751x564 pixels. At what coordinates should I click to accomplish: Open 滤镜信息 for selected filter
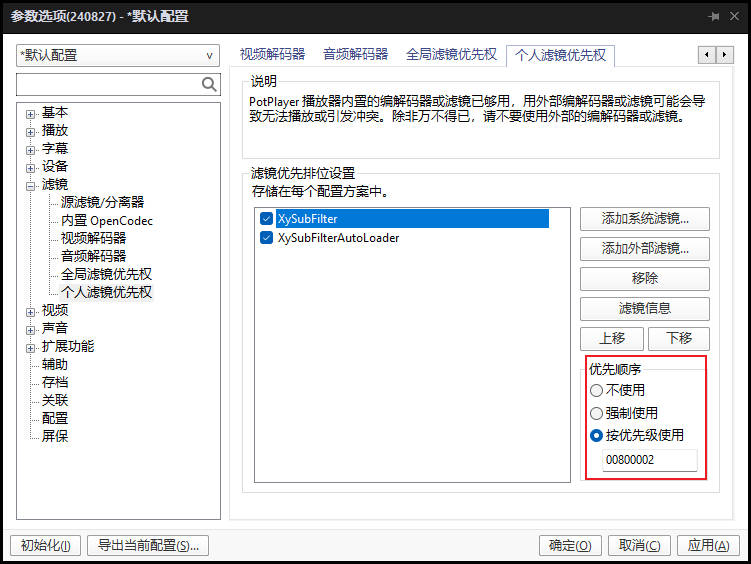point(645,308)
